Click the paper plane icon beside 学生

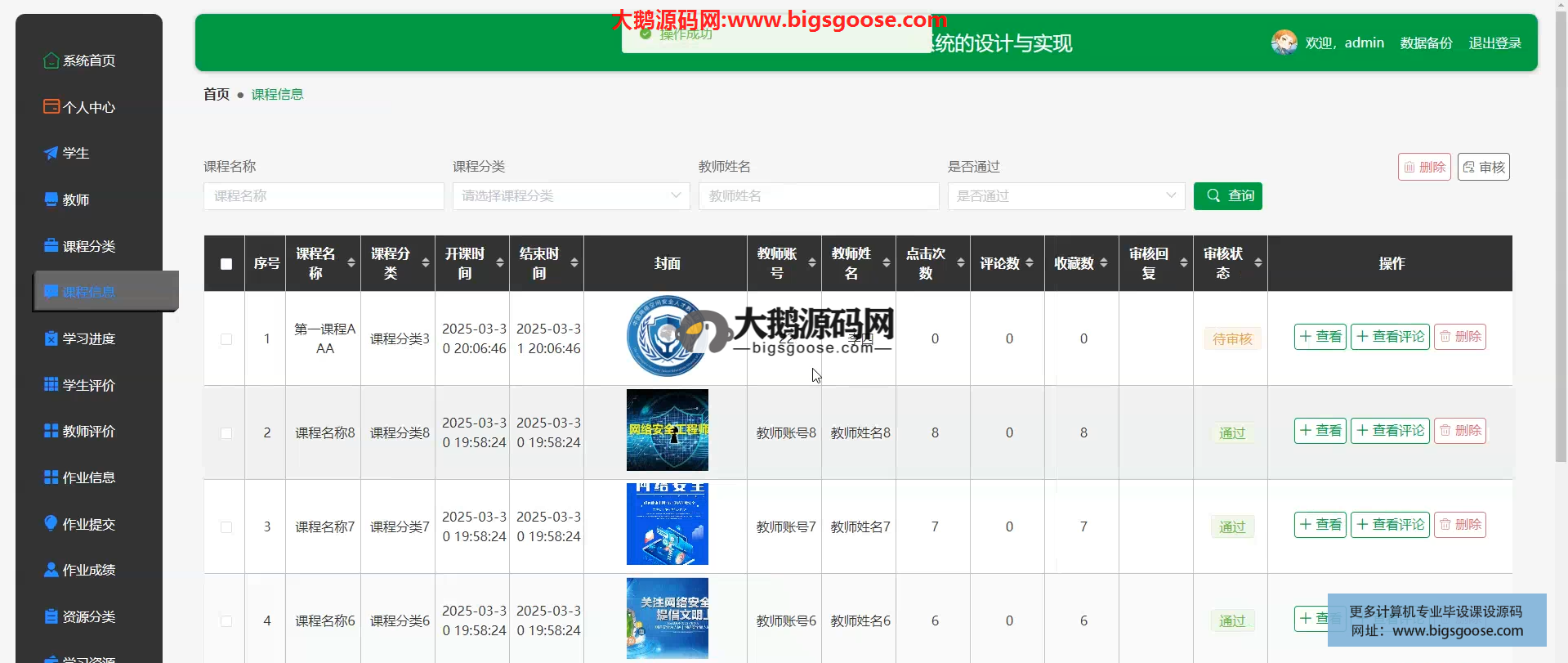click(x=51, y=153)
